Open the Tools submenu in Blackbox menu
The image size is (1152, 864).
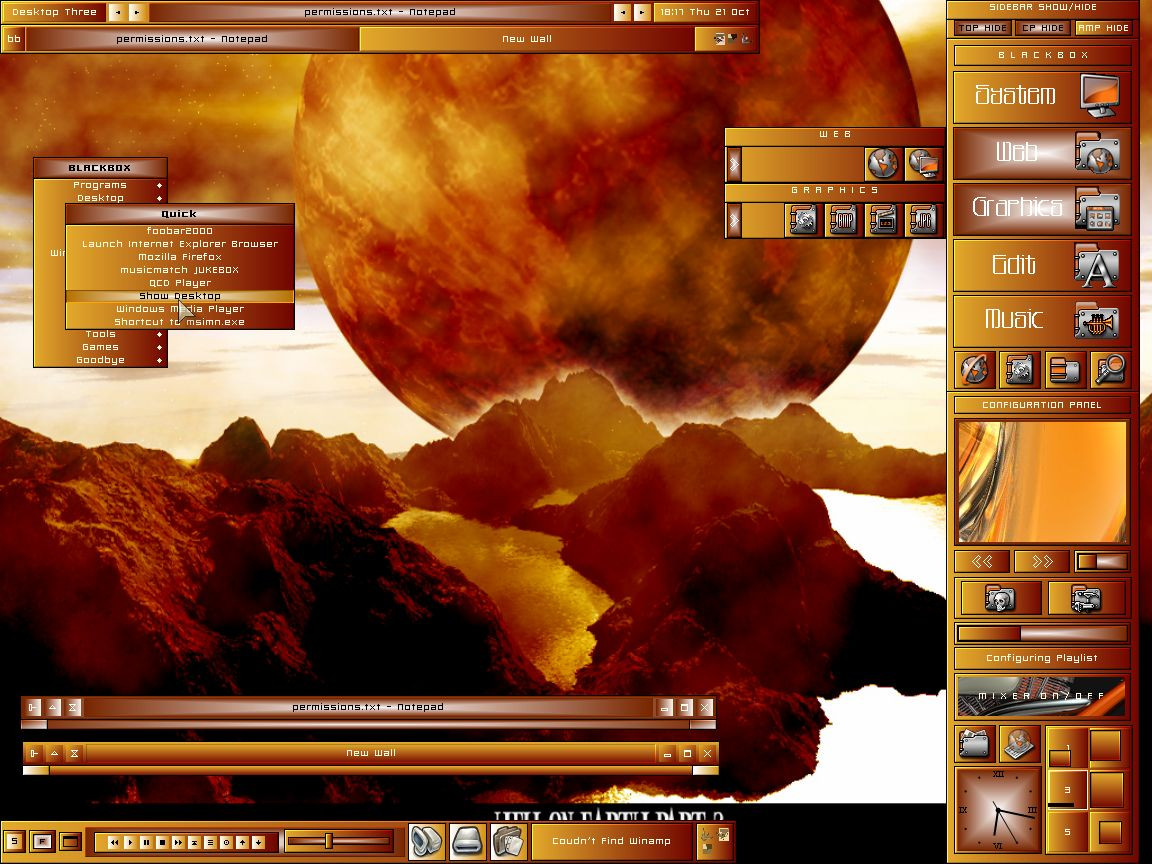click(x=100, y=334)
